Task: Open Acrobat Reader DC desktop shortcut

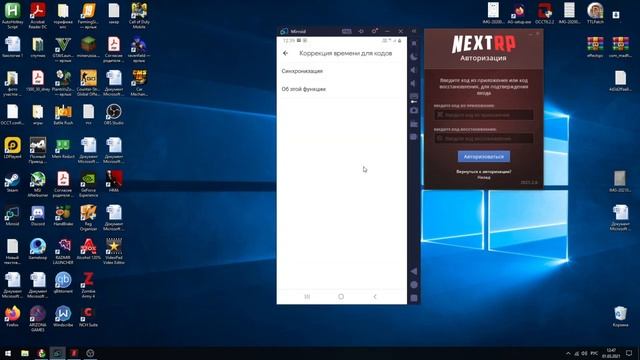Action: [38, 16]
